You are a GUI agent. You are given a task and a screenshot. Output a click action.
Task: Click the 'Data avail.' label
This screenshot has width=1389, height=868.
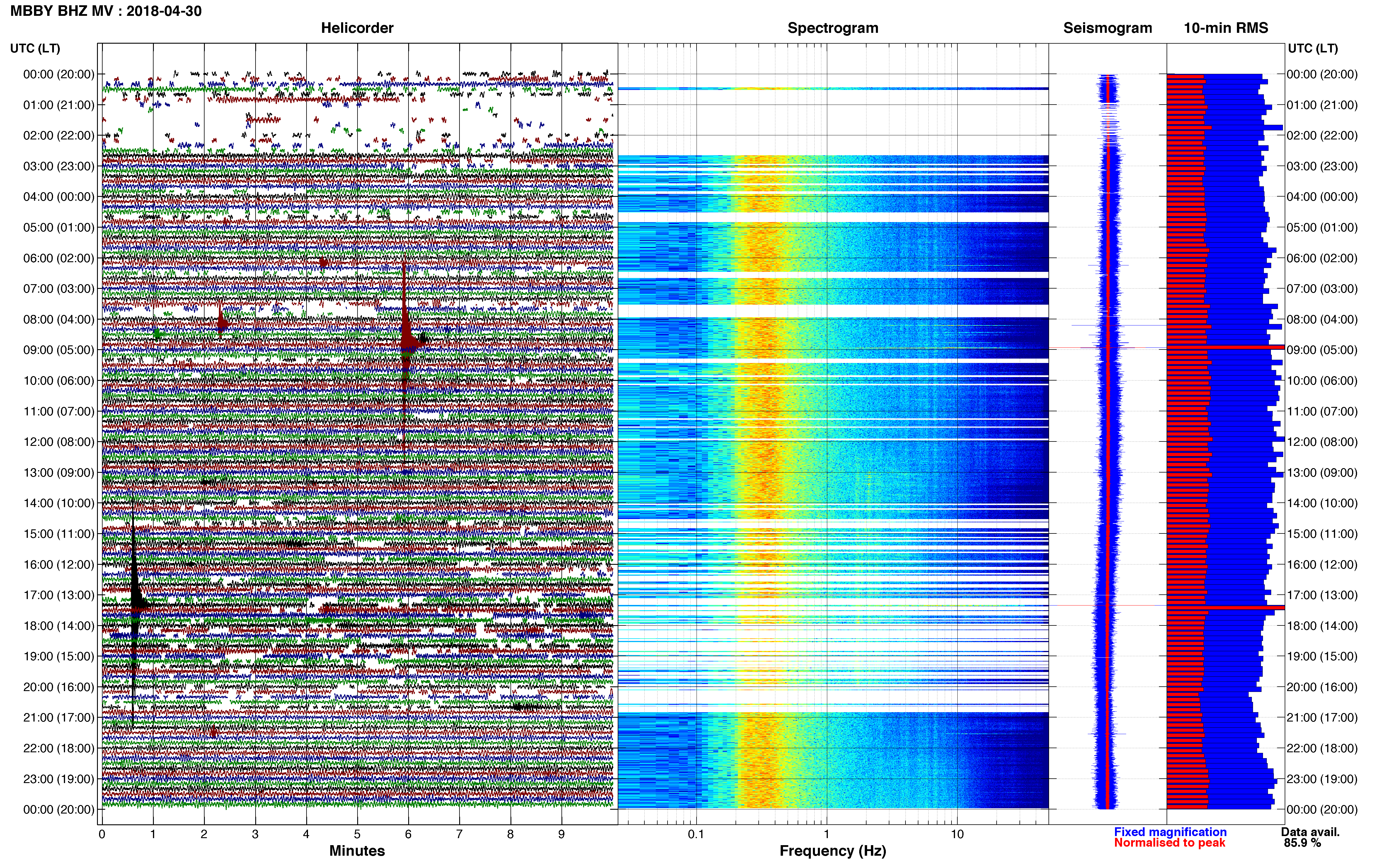tap(1310, 832)
